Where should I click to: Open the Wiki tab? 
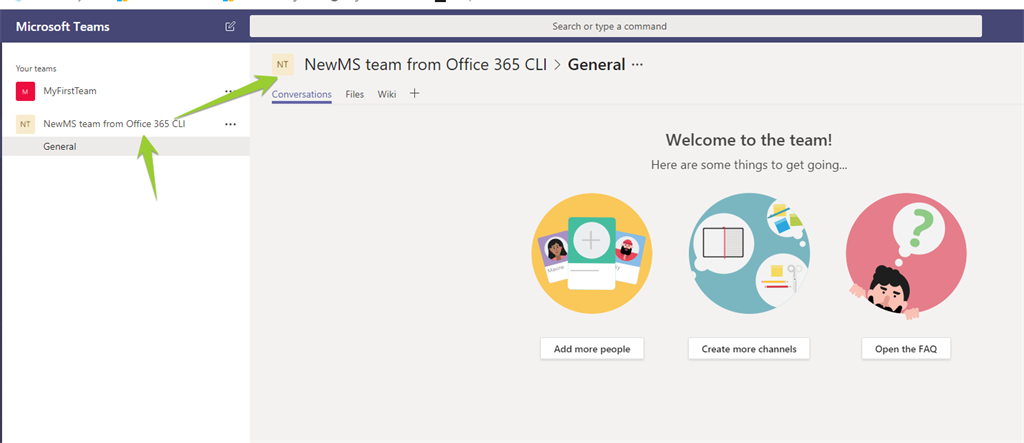tap(386, 95)
